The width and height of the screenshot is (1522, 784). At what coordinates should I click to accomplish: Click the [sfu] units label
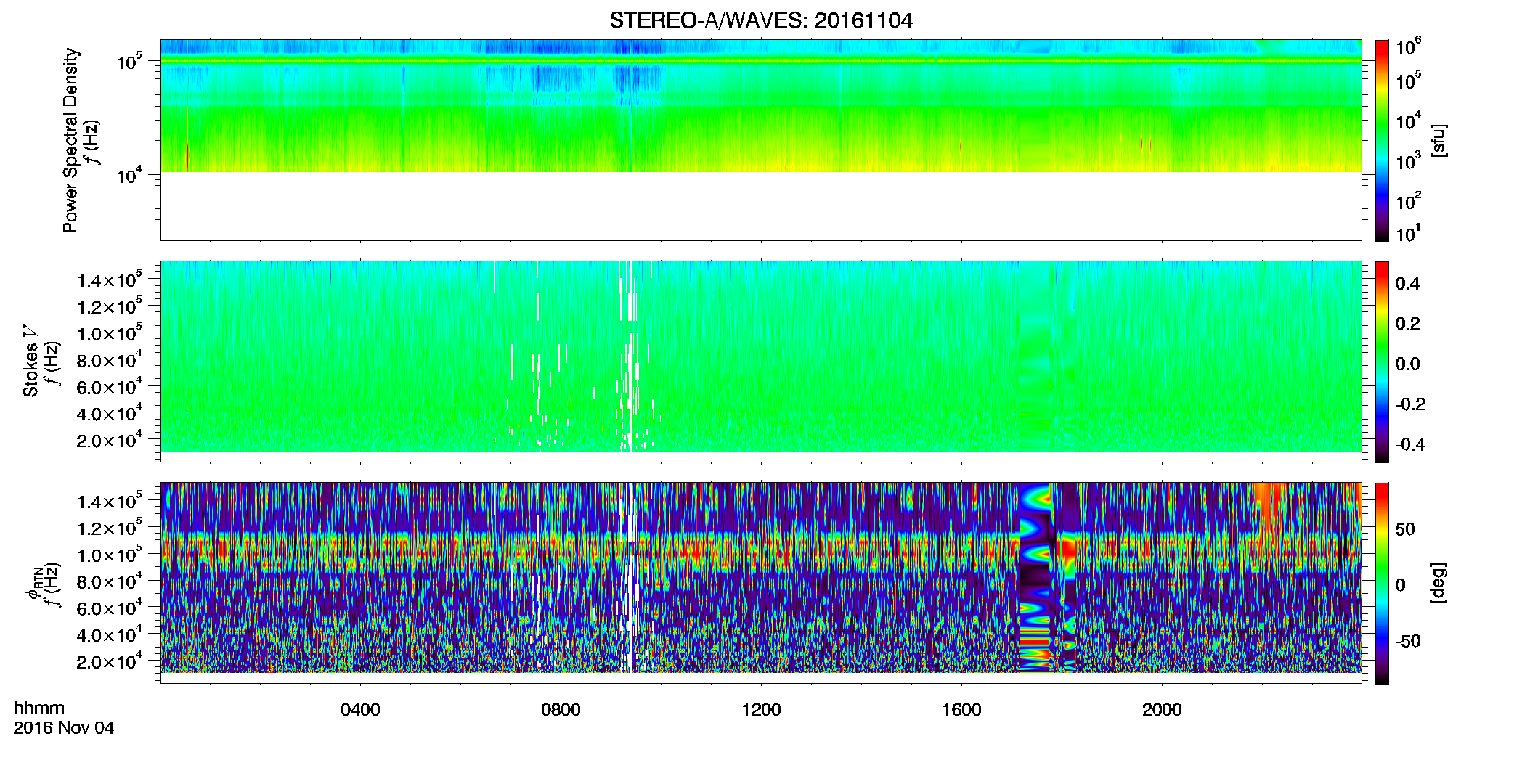click(1438, 140)
